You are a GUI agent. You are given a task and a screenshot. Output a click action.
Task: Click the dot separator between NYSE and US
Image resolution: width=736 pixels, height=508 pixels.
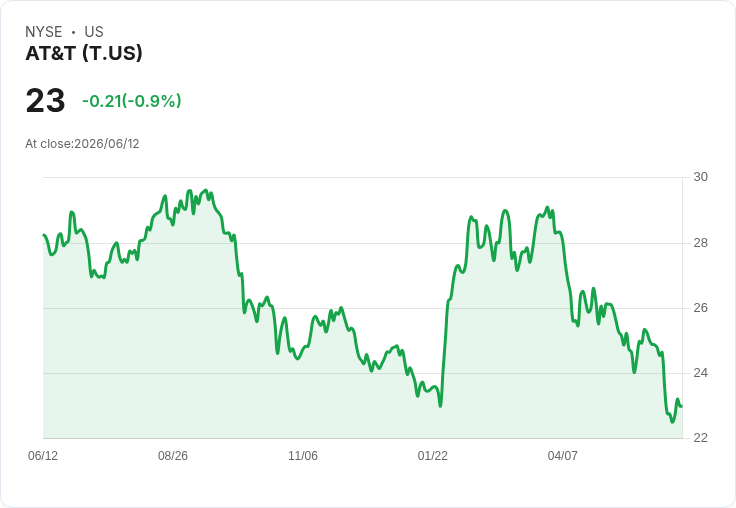click(73, 32)
